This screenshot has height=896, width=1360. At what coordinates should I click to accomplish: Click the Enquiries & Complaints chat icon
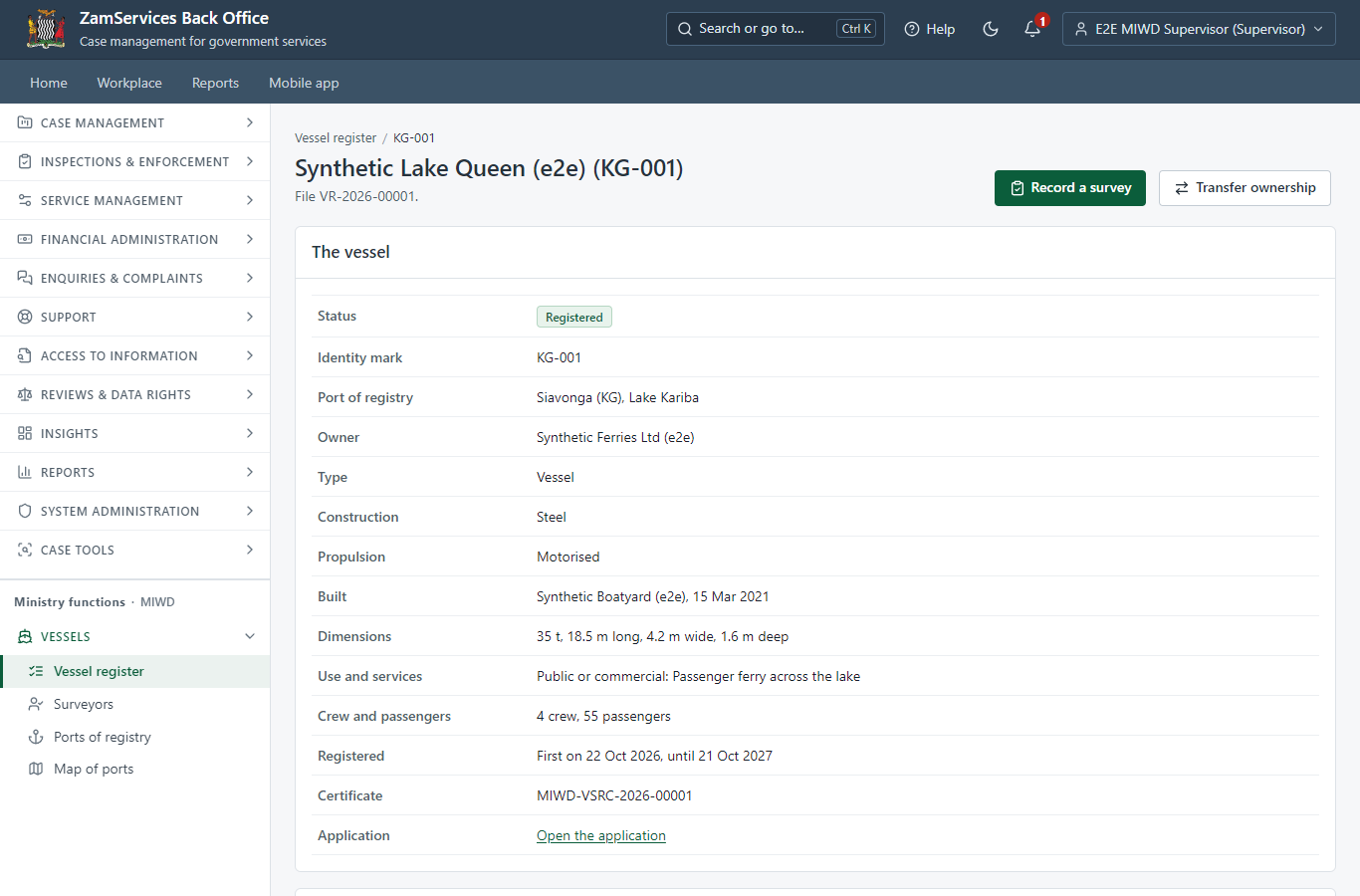tap(25, 278)
